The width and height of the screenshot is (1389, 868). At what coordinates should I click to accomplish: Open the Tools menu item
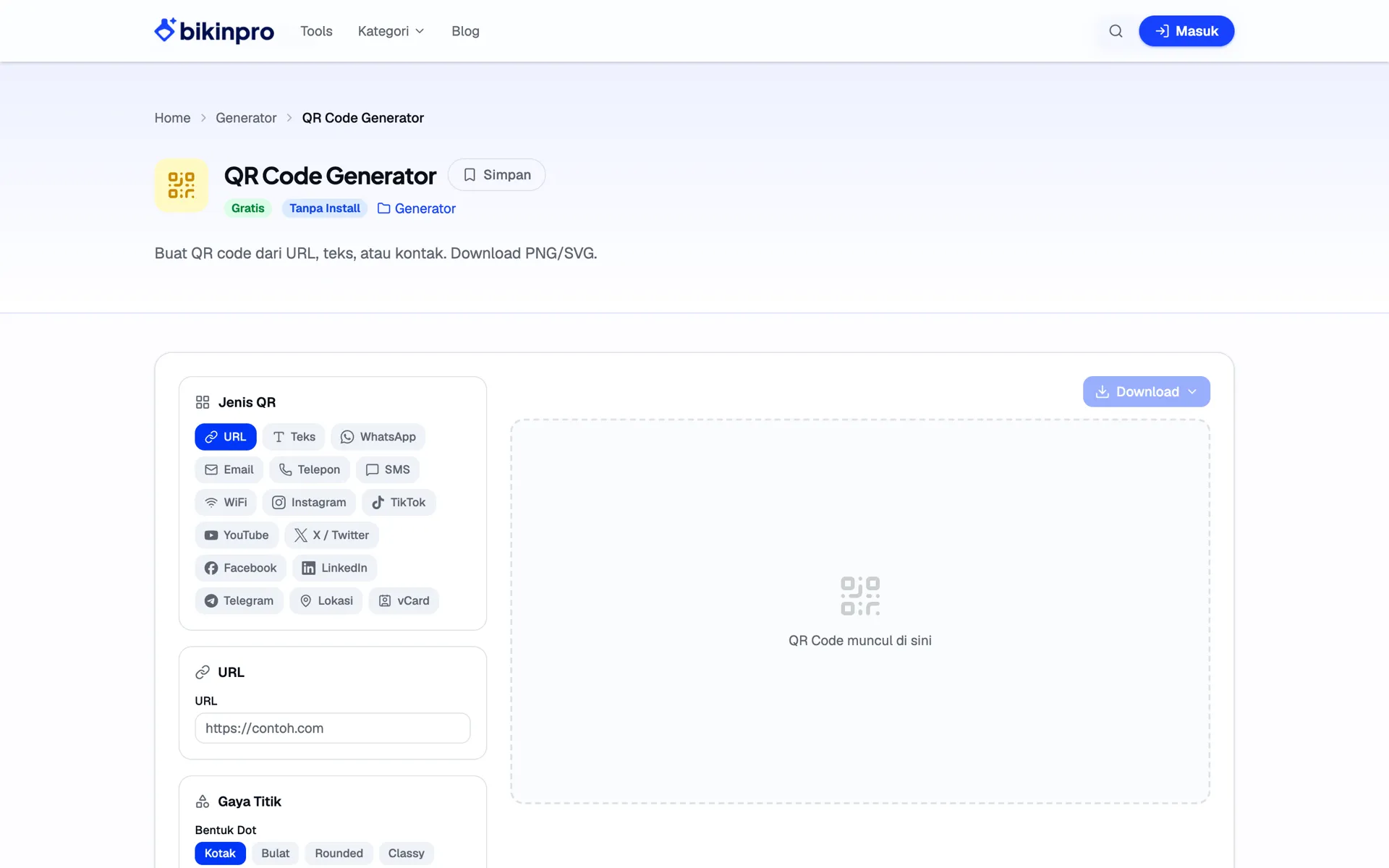(317, 31)
